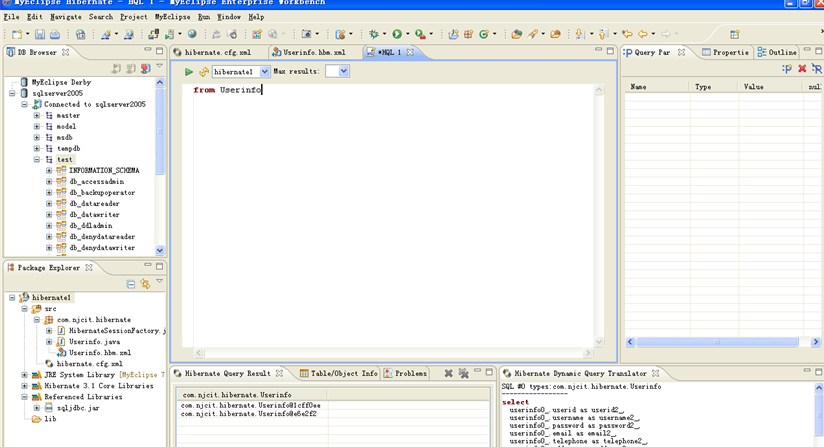Open the hibernate1 configuration dropdown
The width and height of the screenshot is (824, 447).
[264, 71]
